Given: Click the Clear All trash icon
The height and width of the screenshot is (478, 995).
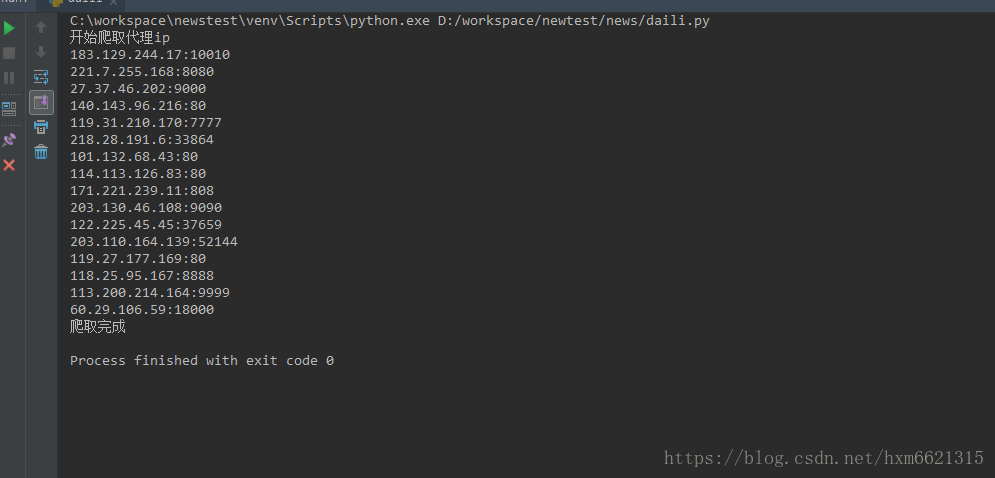Looking at the screenshot, I should tap(41, 152).
